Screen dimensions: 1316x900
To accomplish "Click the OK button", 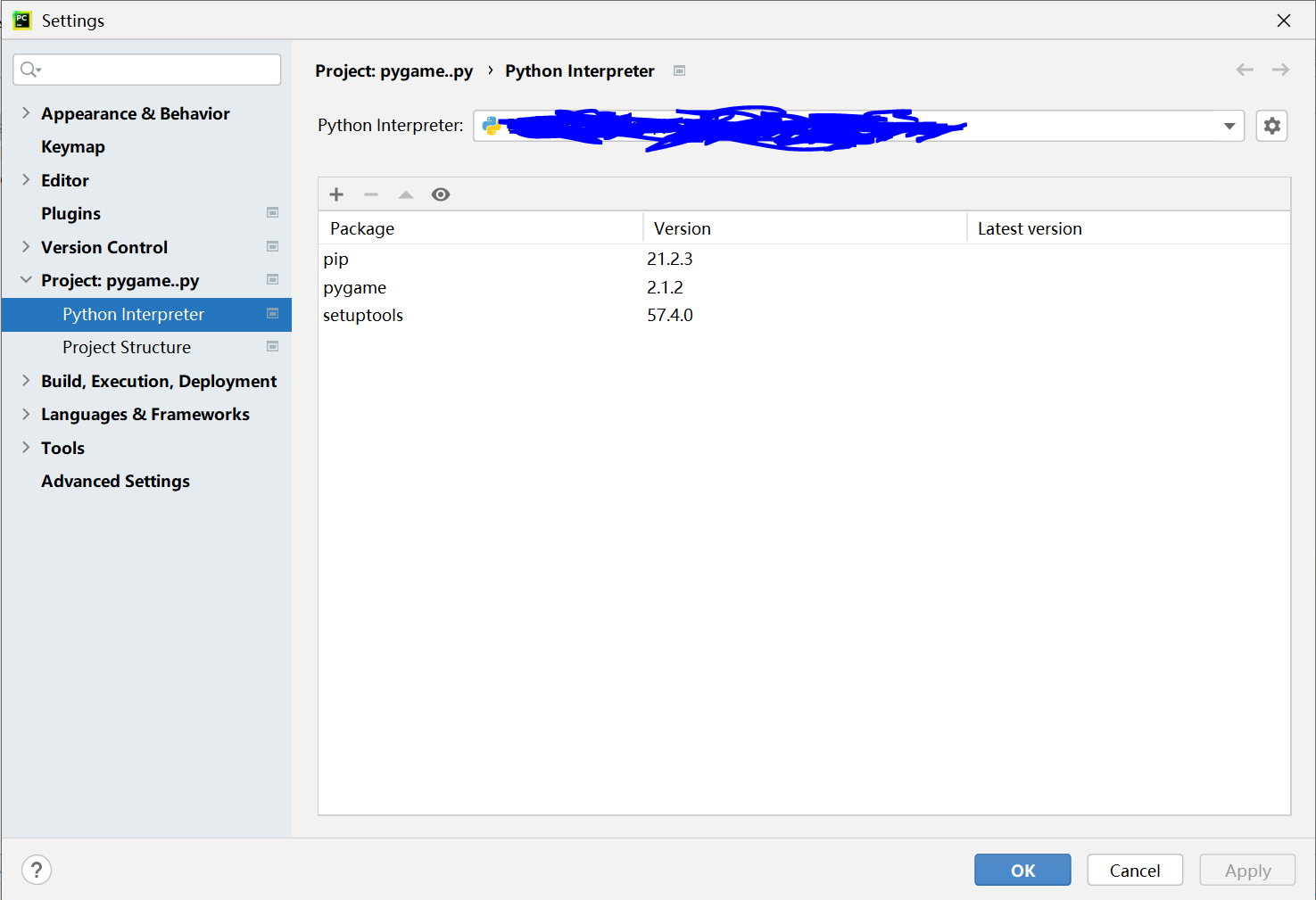I will [1022, 870].
